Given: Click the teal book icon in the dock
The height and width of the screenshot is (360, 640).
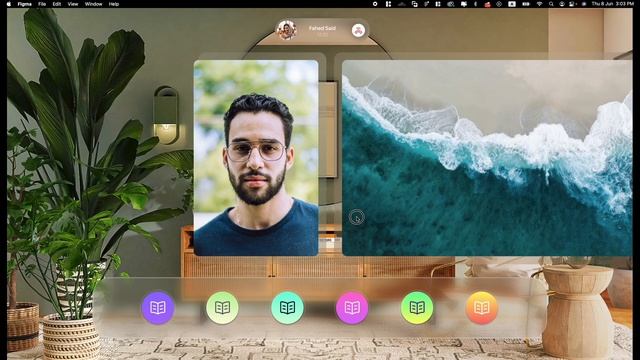Looking at the screenshot, I should click(x=287, y=308).
